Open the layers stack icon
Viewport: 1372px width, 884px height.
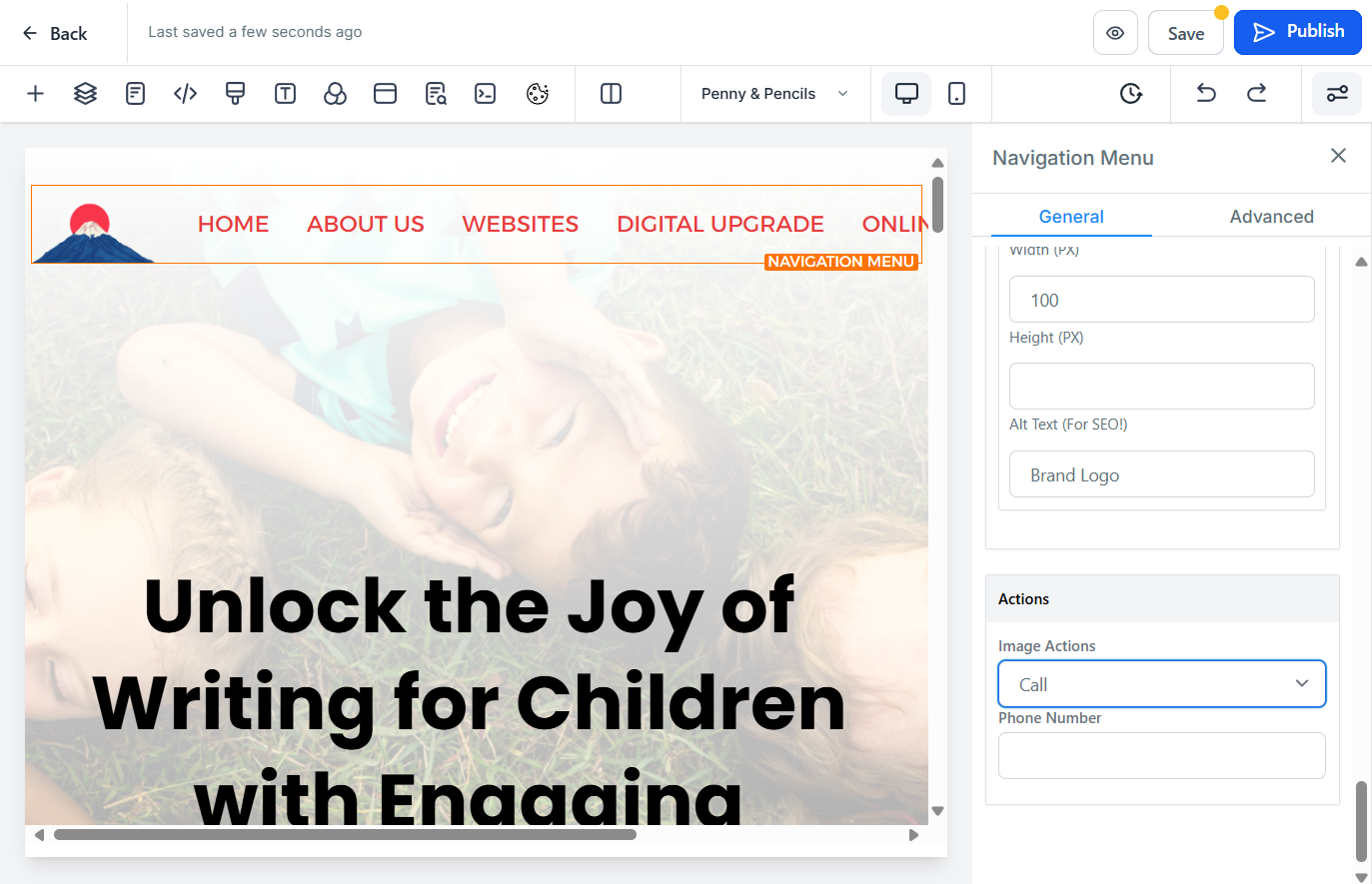(85, 94)
